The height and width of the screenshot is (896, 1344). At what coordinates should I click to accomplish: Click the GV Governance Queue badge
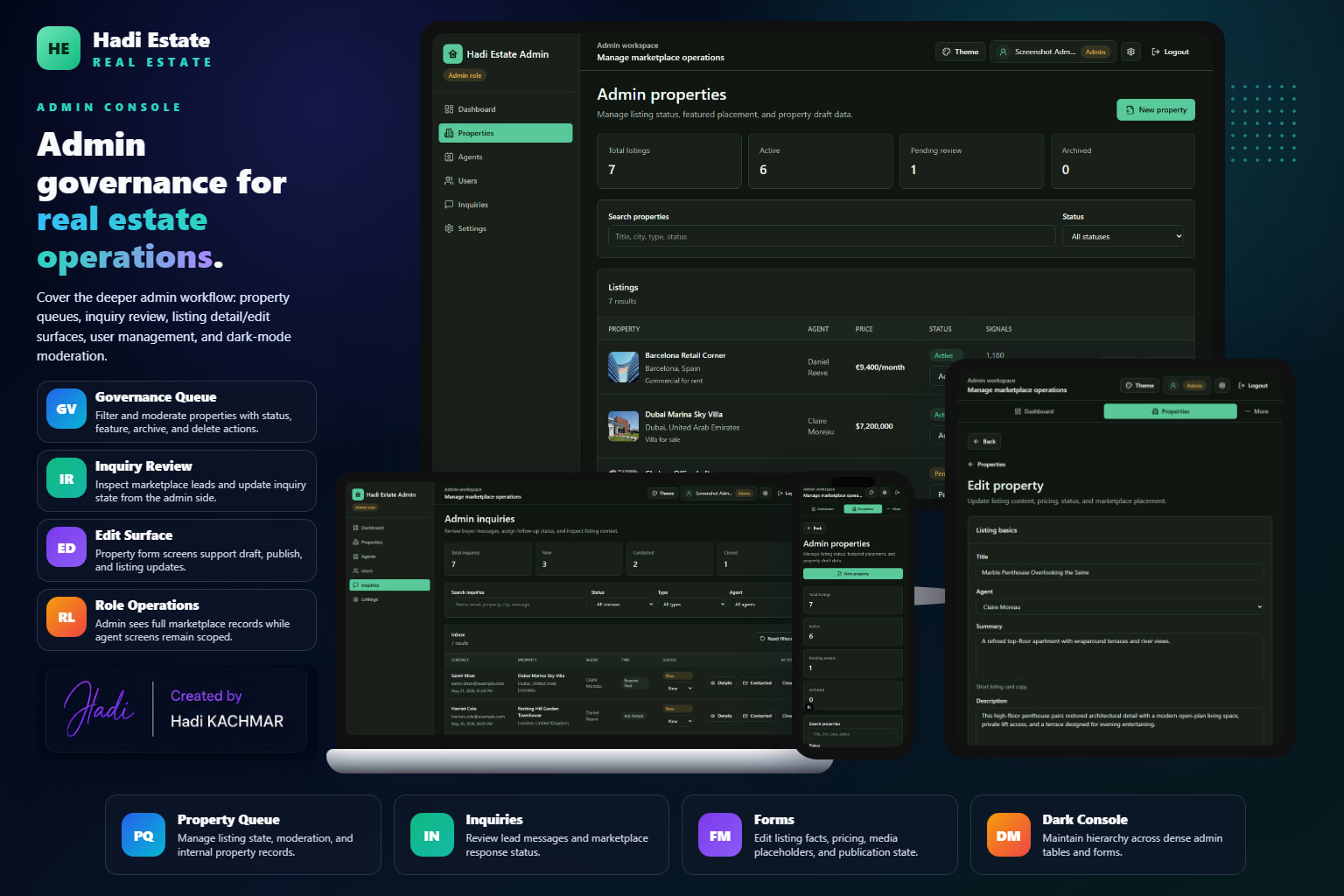click(x=66, y=409)
